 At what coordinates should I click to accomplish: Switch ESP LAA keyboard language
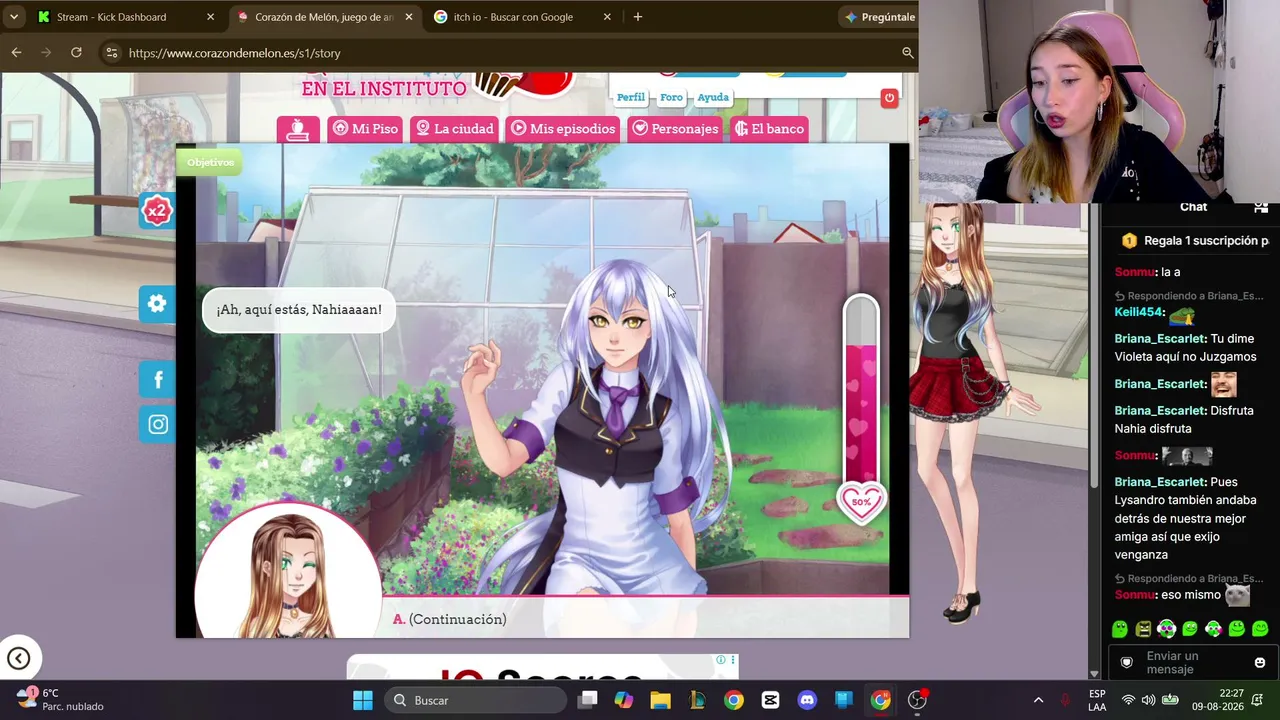(x=1097, y=700)
